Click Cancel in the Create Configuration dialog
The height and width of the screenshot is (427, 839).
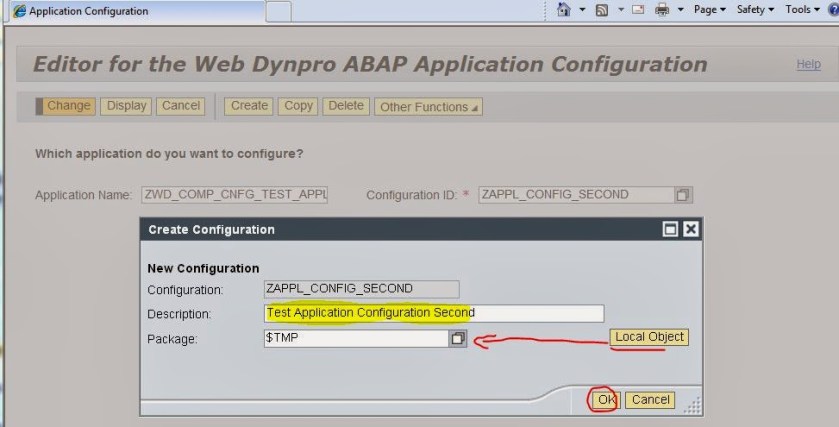(650, 400)
